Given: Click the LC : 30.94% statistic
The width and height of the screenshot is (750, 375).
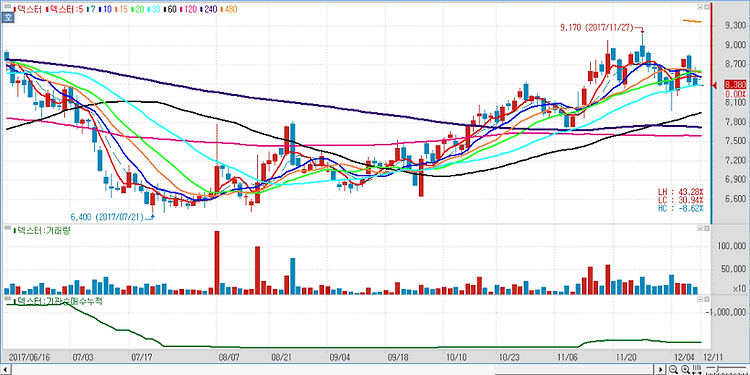Looking at the screenshot, I should [680, 200].
